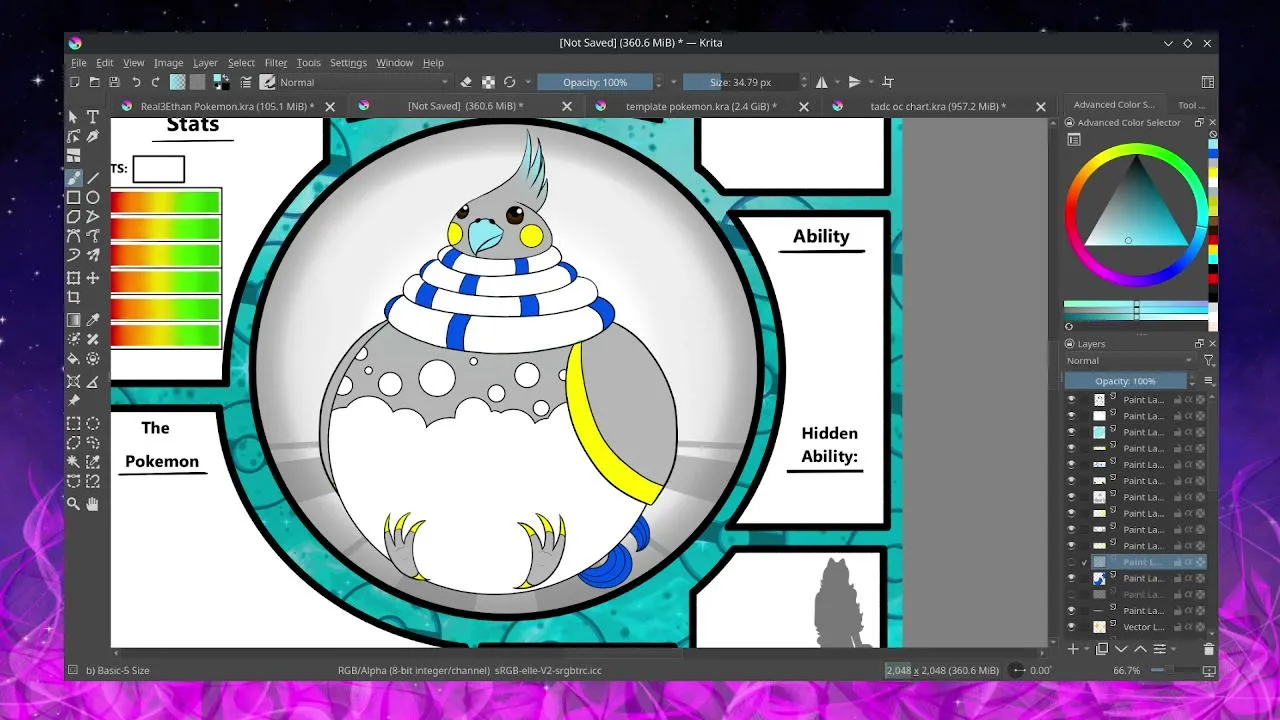Viewport: 1280px width, 720px height.
Task: Toggle Eraser mode in toolbar
Action: click(466, 82)
